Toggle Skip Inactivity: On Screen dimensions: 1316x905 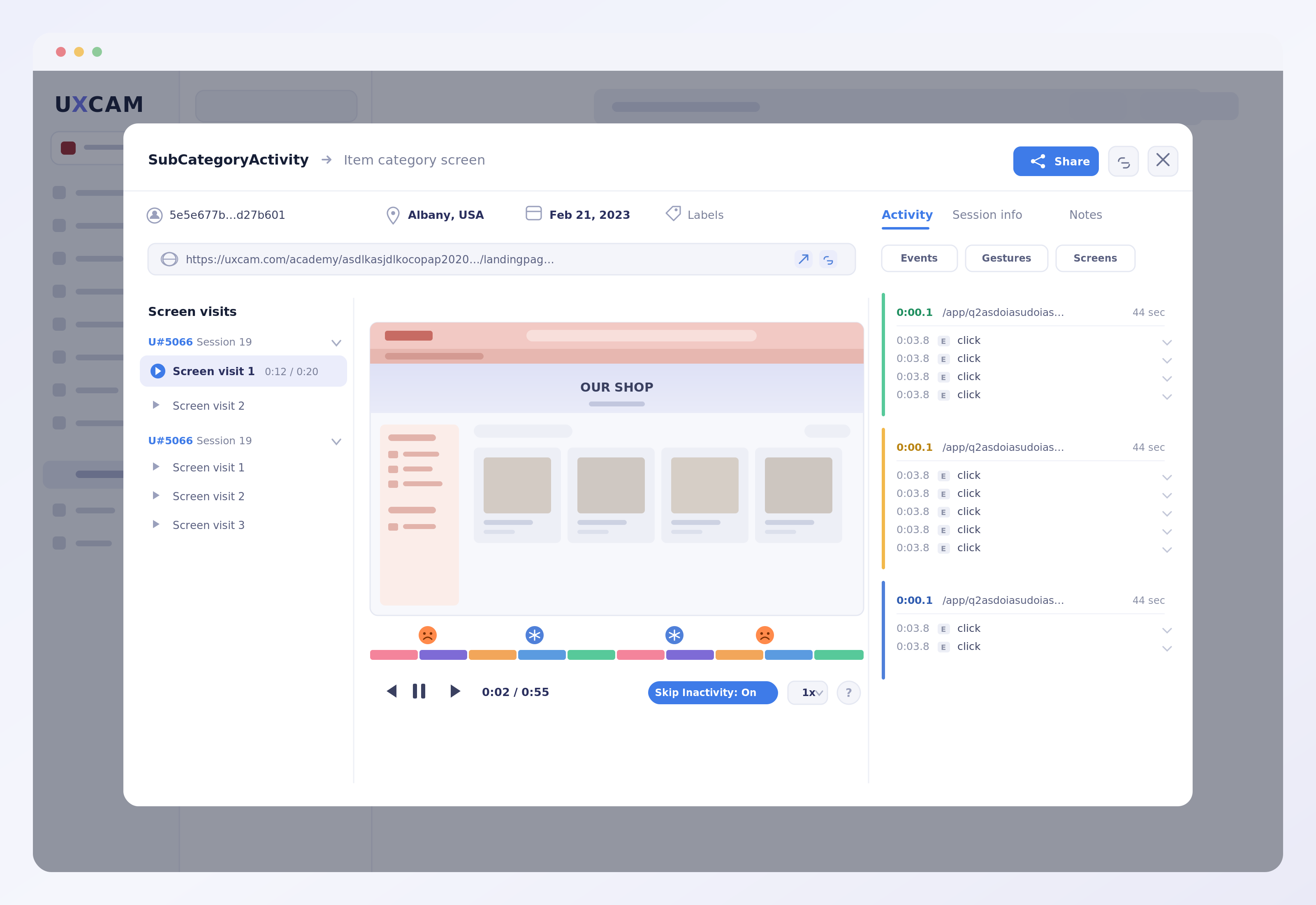click(x=712, y=692)
